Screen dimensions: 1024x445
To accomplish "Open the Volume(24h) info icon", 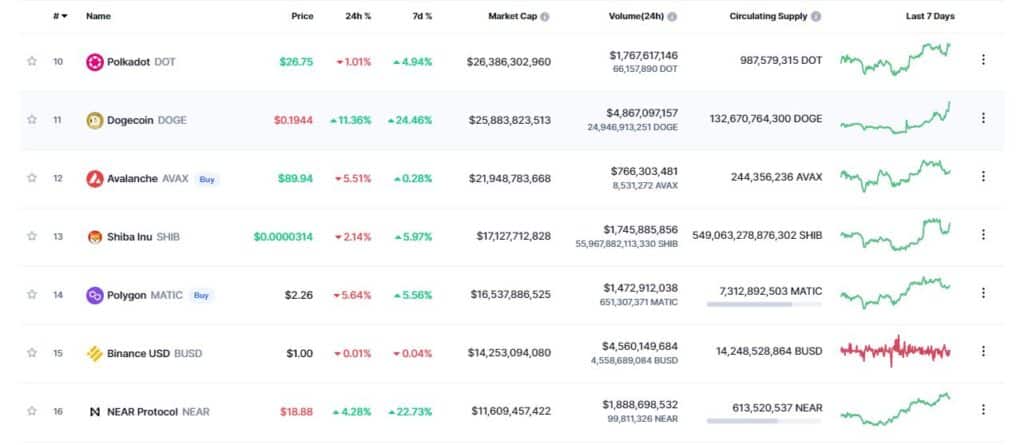I will (672, 16).
